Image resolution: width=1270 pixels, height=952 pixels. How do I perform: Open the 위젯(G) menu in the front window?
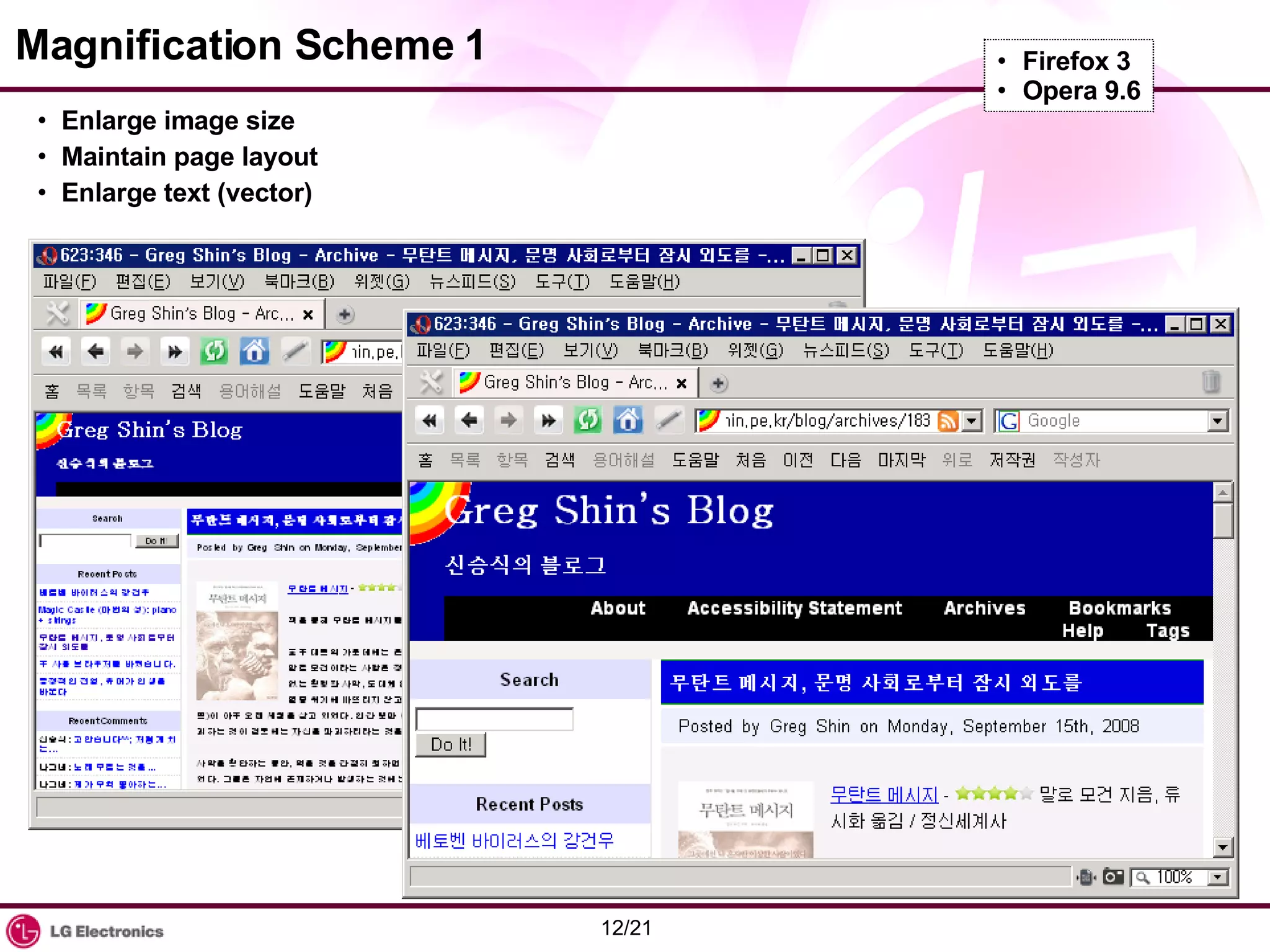(x=755, y=351)
